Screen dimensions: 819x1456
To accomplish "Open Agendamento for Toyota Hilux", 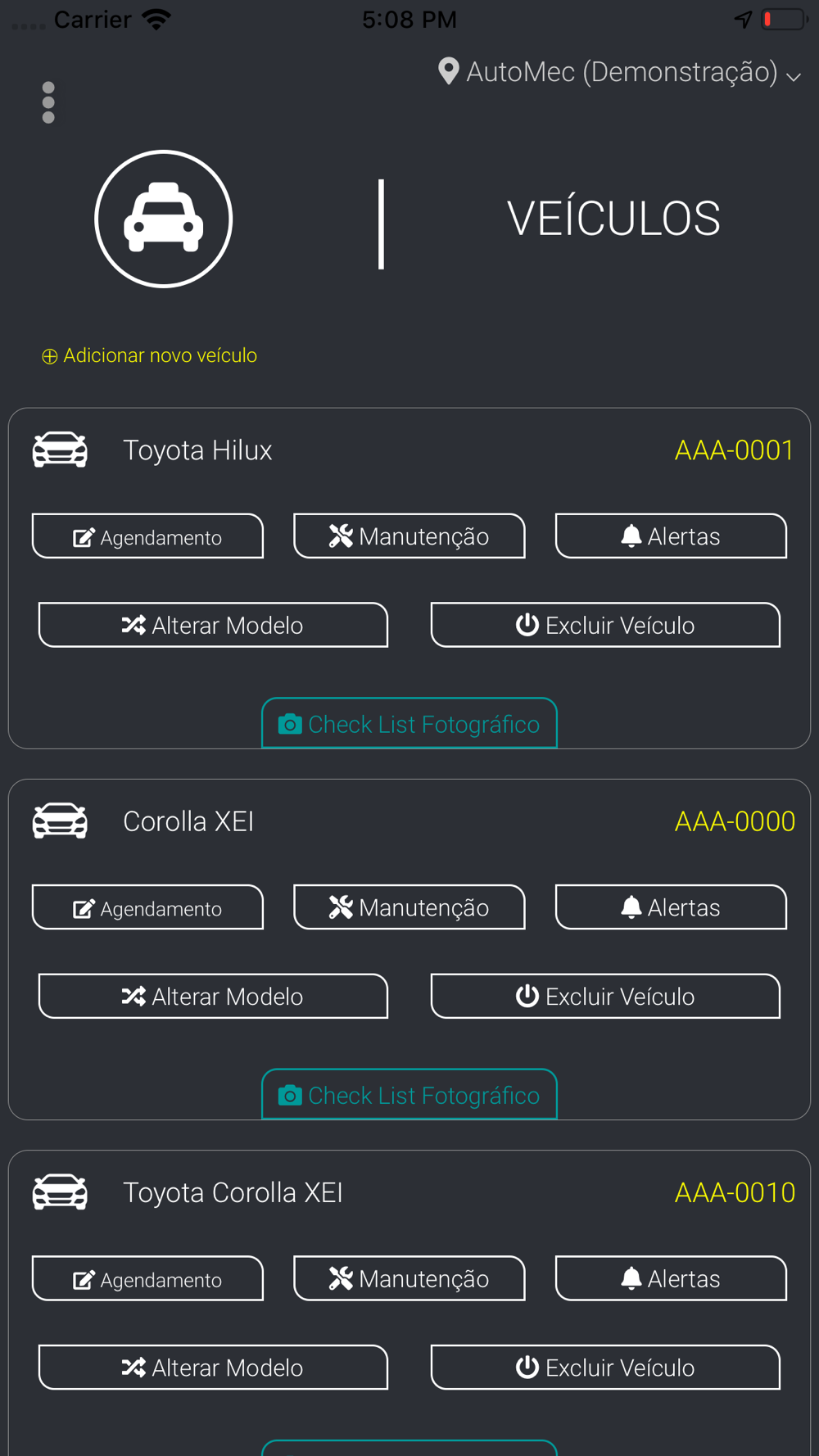I will [147, 536].
